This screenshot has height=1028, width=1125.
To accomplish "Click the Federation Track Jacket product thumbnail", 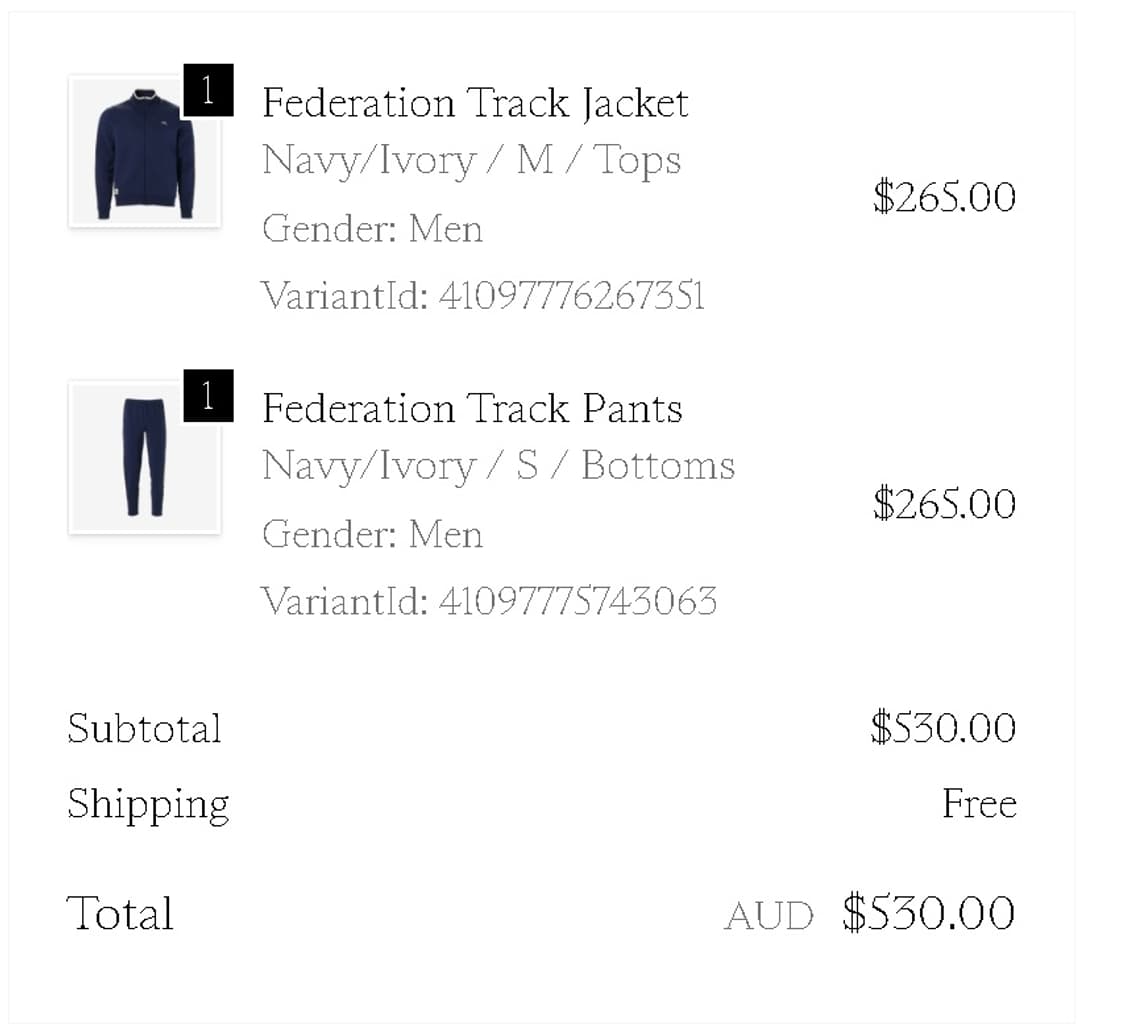I will 144,153.
